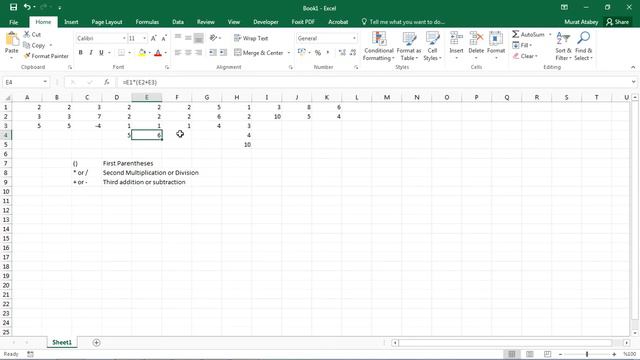Viewport: 640px width, 360px height.
Task: Expand the formula bar
Action: [633, 82]
